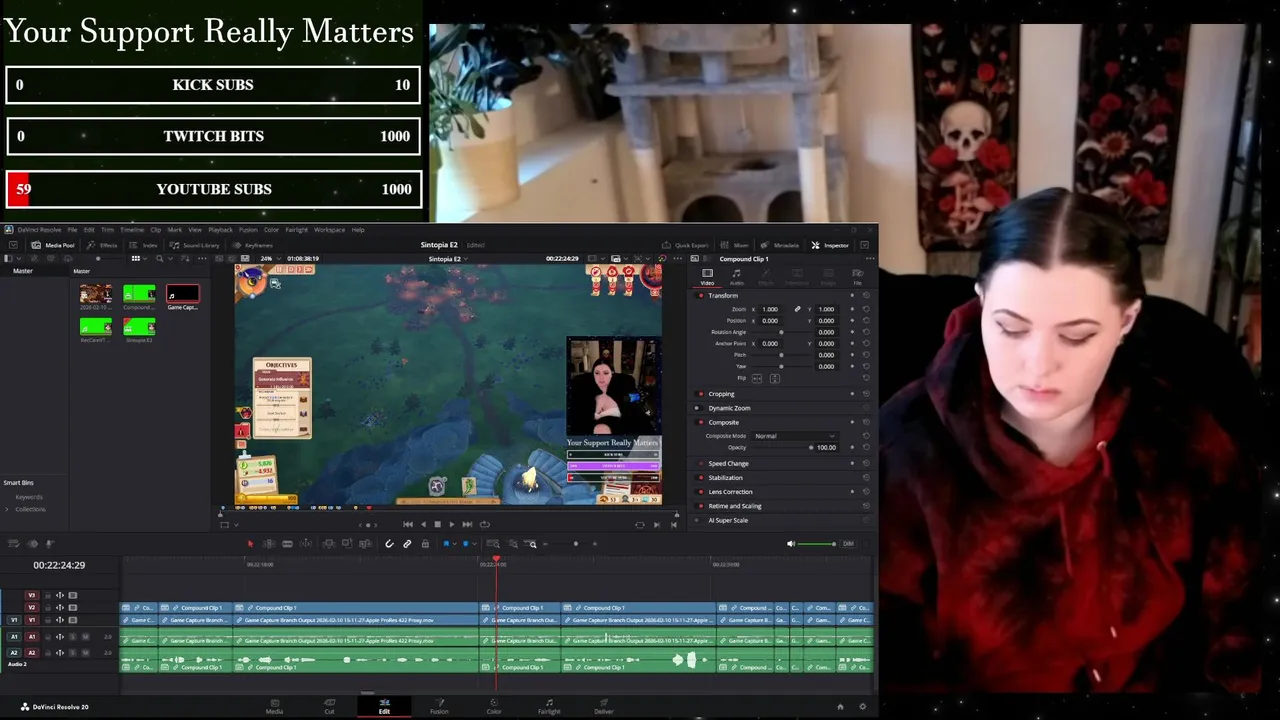Viewport: 1280px width, 720px height.
Task: Open the File menu
Action: coord(72,230)
